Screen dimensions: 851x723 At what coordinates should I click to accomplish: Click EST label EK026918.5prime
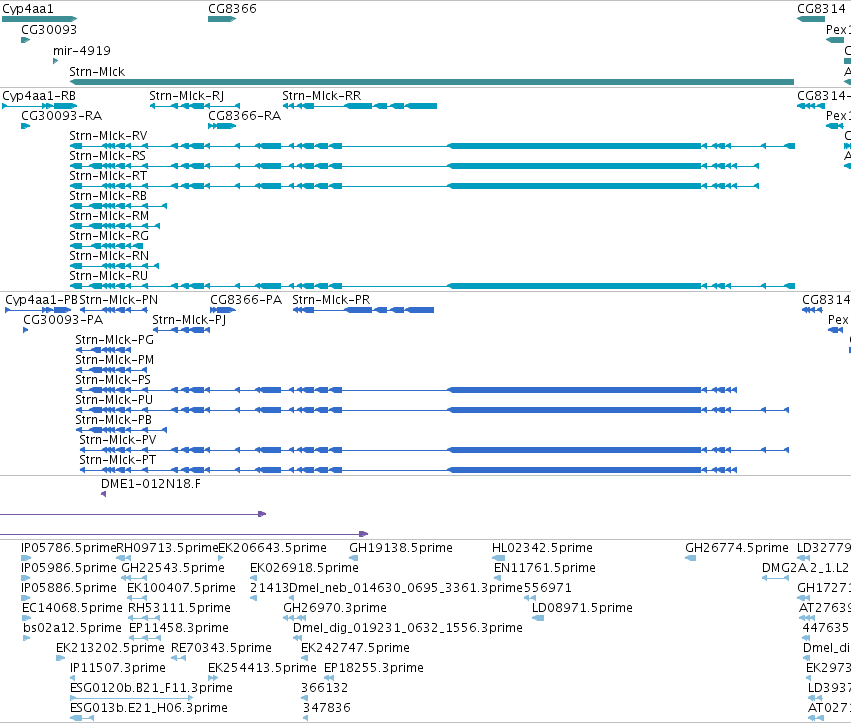[x=304, y=568]
